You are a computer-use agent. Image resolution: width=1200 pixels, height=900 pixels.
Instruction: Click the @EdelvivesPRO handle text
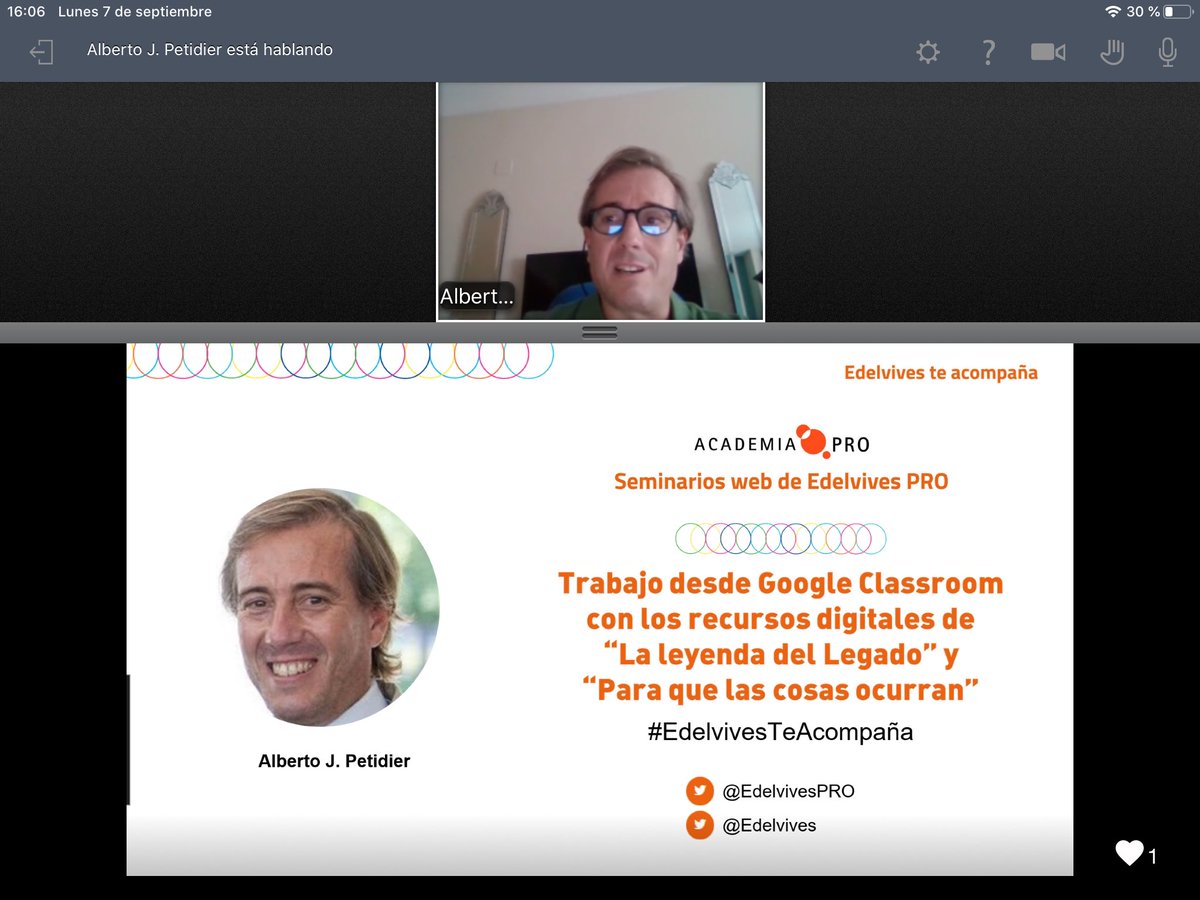coord(788,791)
